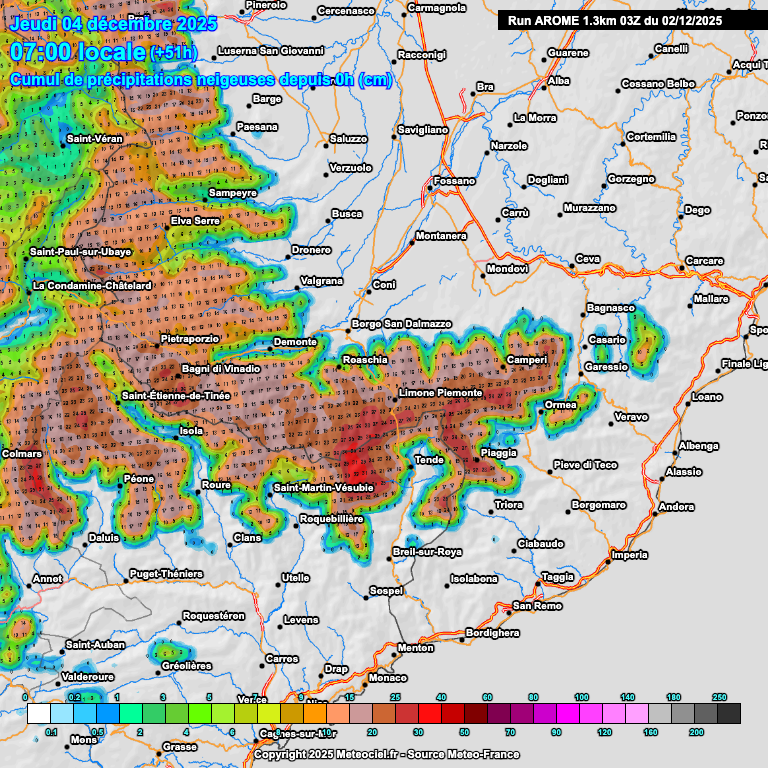This screenshot has height=768, width=768.
Task: Select the bright red legend swatch labeled 40
Action: (x=429, y=713)
